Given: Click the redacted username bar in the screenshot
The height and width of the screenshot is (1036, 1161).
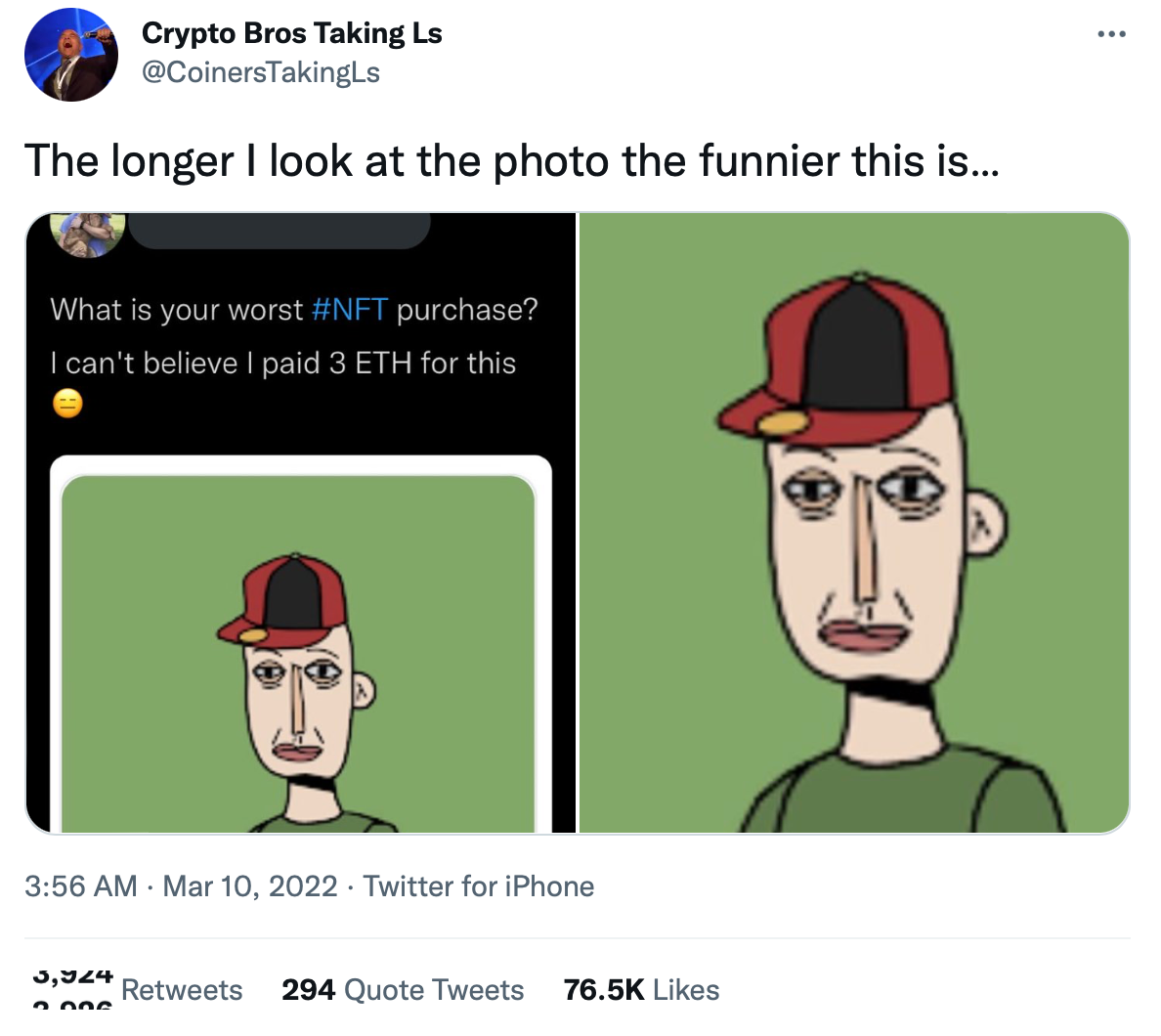Looking at the screenshot, I should point(279,231).
